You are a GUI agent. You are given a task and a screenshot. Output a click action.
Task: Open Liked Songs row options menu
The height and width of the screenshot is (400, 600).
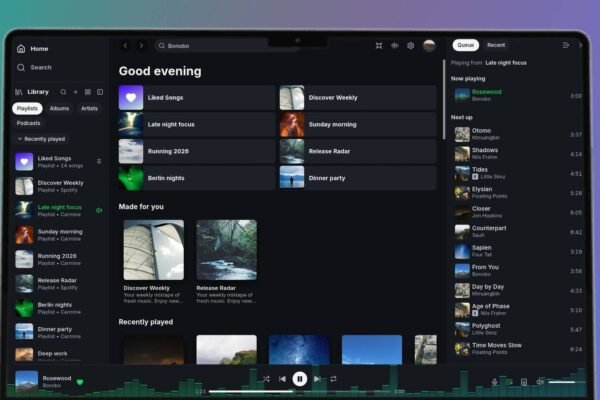click(99, 162)
